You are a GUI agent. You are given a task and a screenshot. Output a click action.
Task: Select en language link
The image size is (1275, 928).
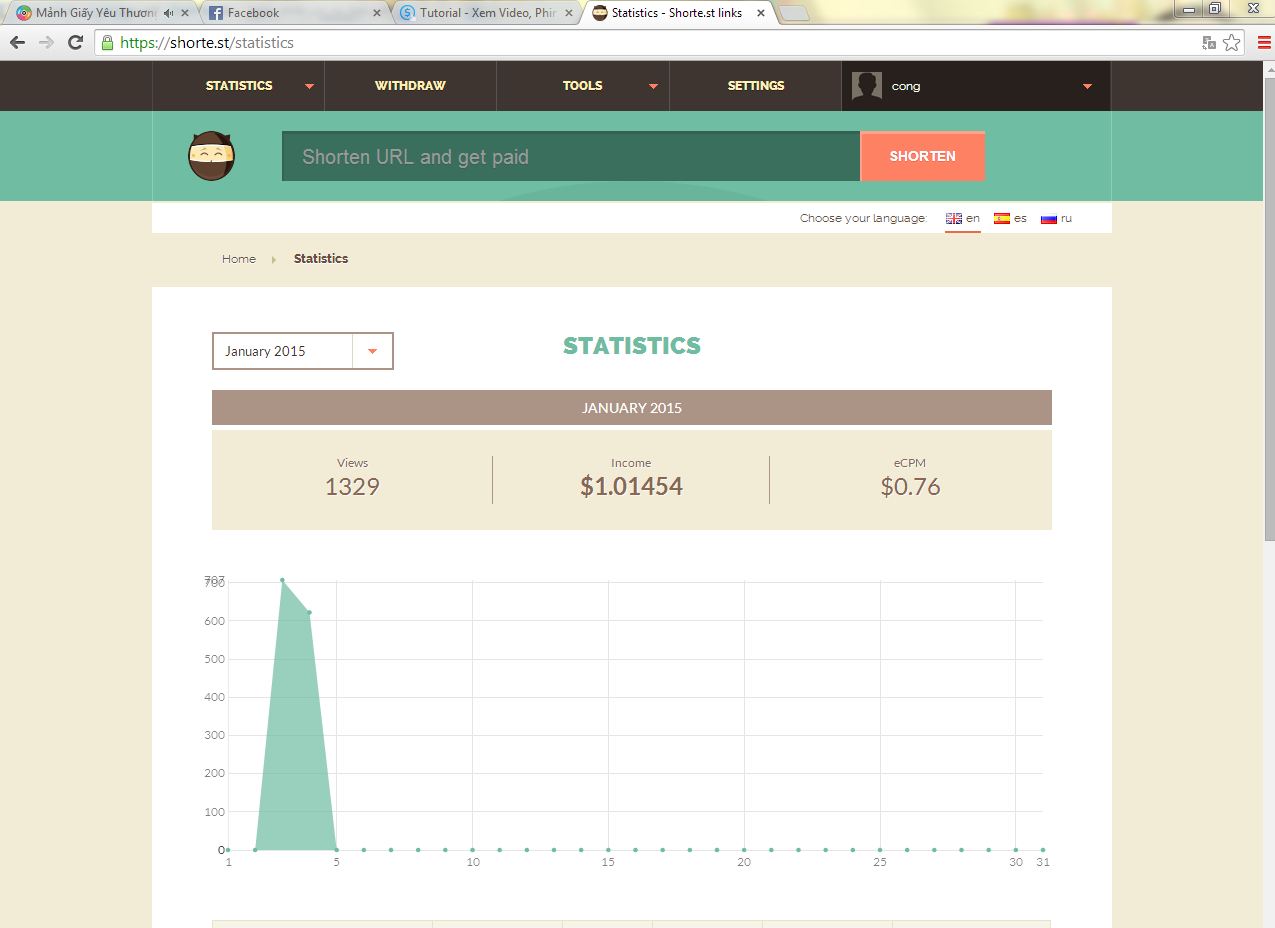point(973,218)
